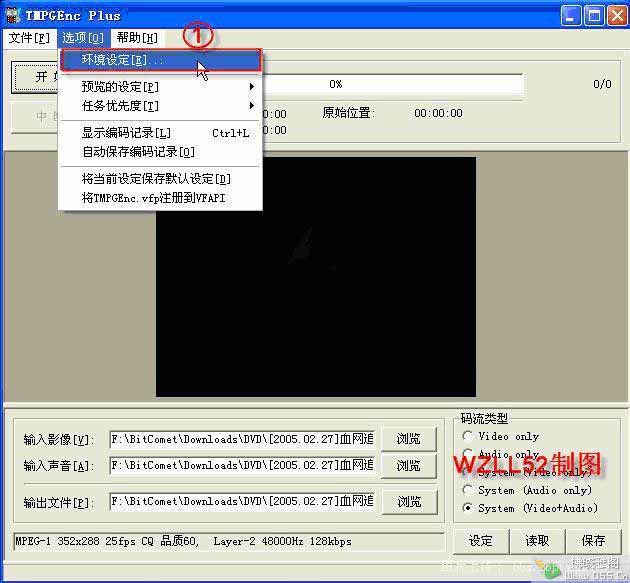Click the 输出文件[P] path field
630x583 pixels.
point(242,501)
